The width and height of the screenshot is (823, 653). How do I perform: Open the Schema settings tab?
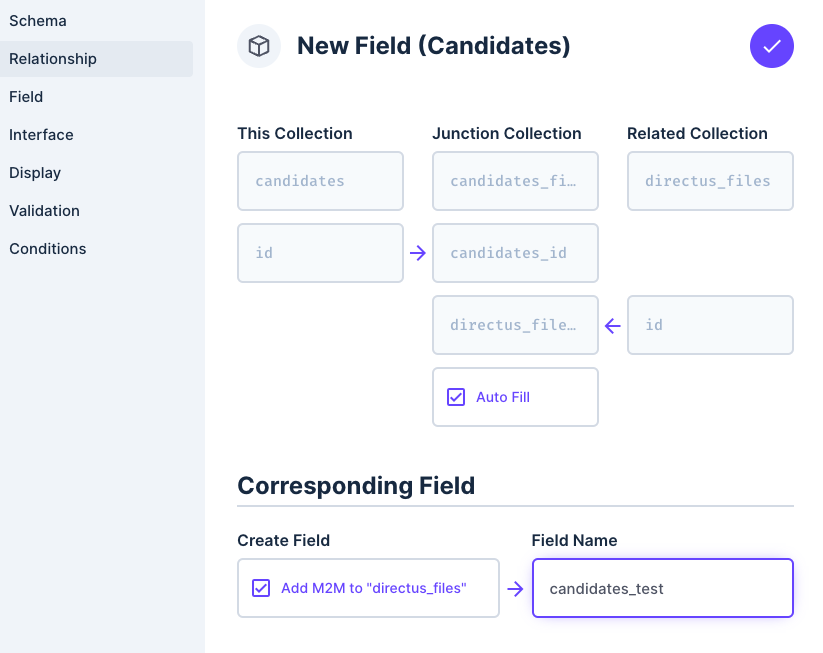37,20
